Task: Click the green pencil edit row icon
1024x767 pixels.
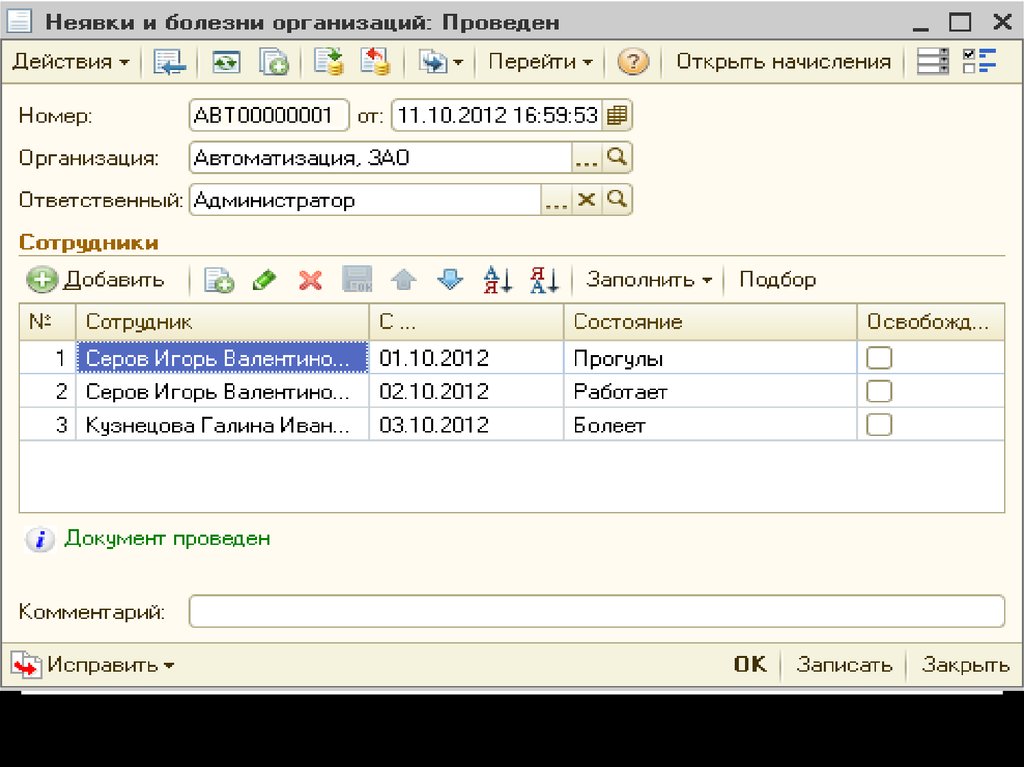Action: (264, 280)
